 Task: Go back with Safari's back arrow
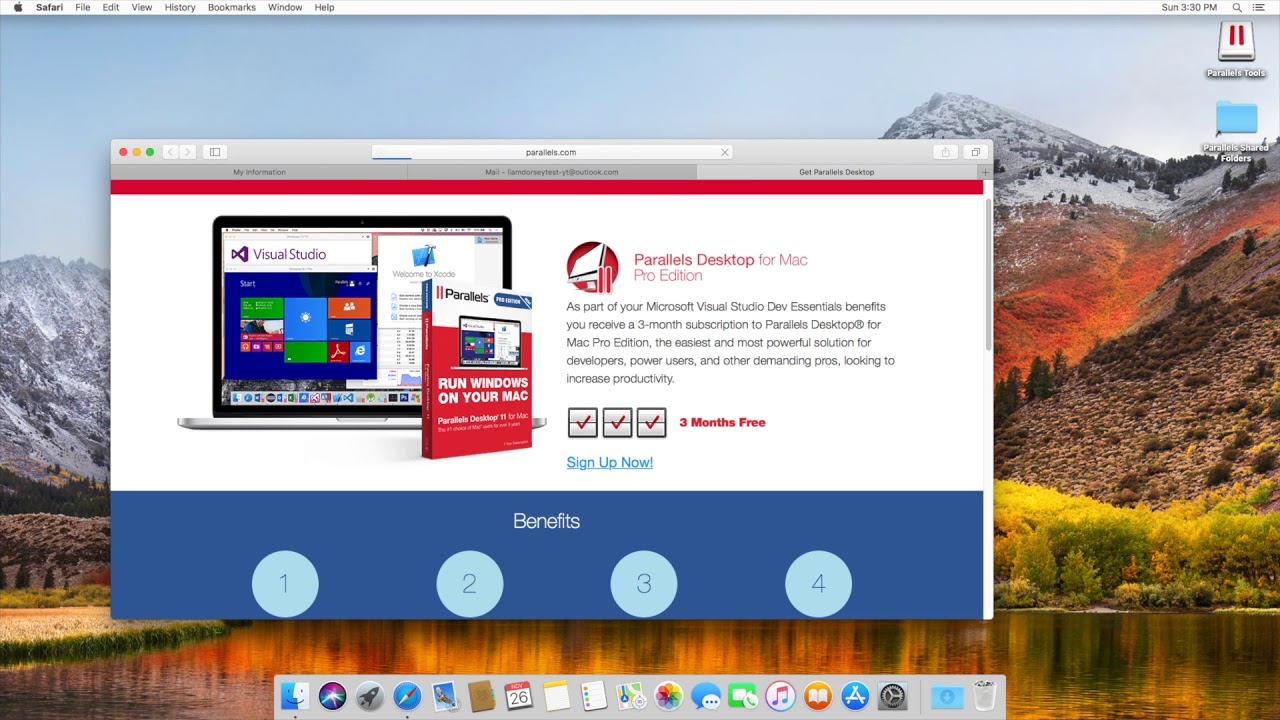point(170,152)
